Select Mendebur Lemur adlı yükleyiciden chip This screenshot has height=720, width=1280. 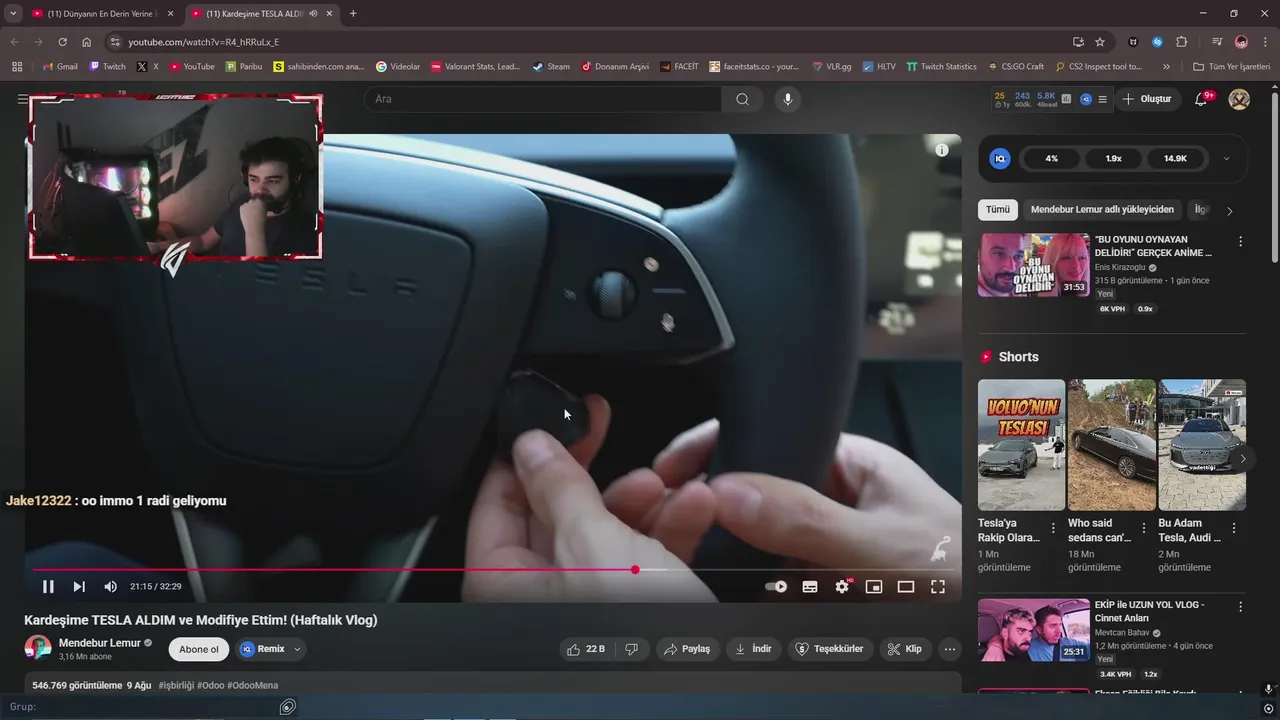click(1102, 210)
